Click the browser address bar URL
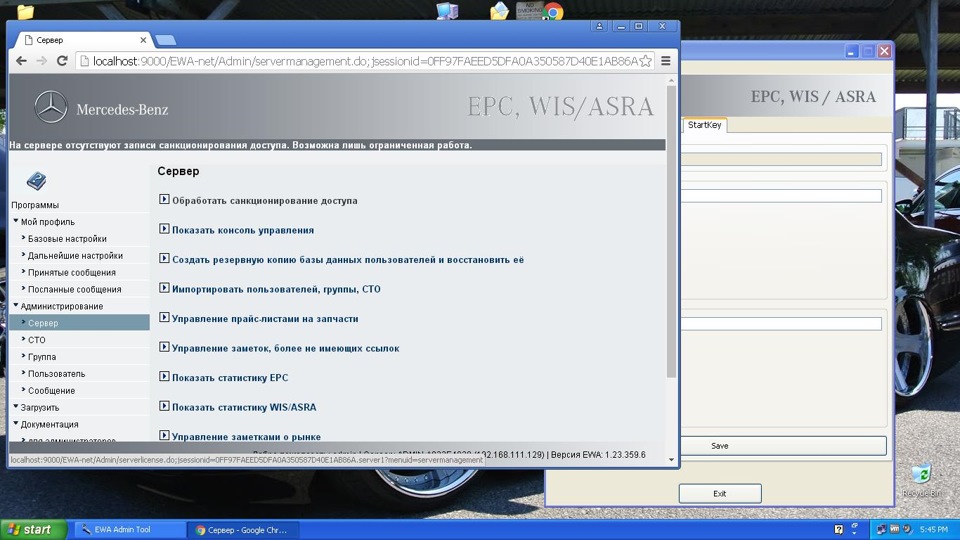 click(x=365, y=61)
